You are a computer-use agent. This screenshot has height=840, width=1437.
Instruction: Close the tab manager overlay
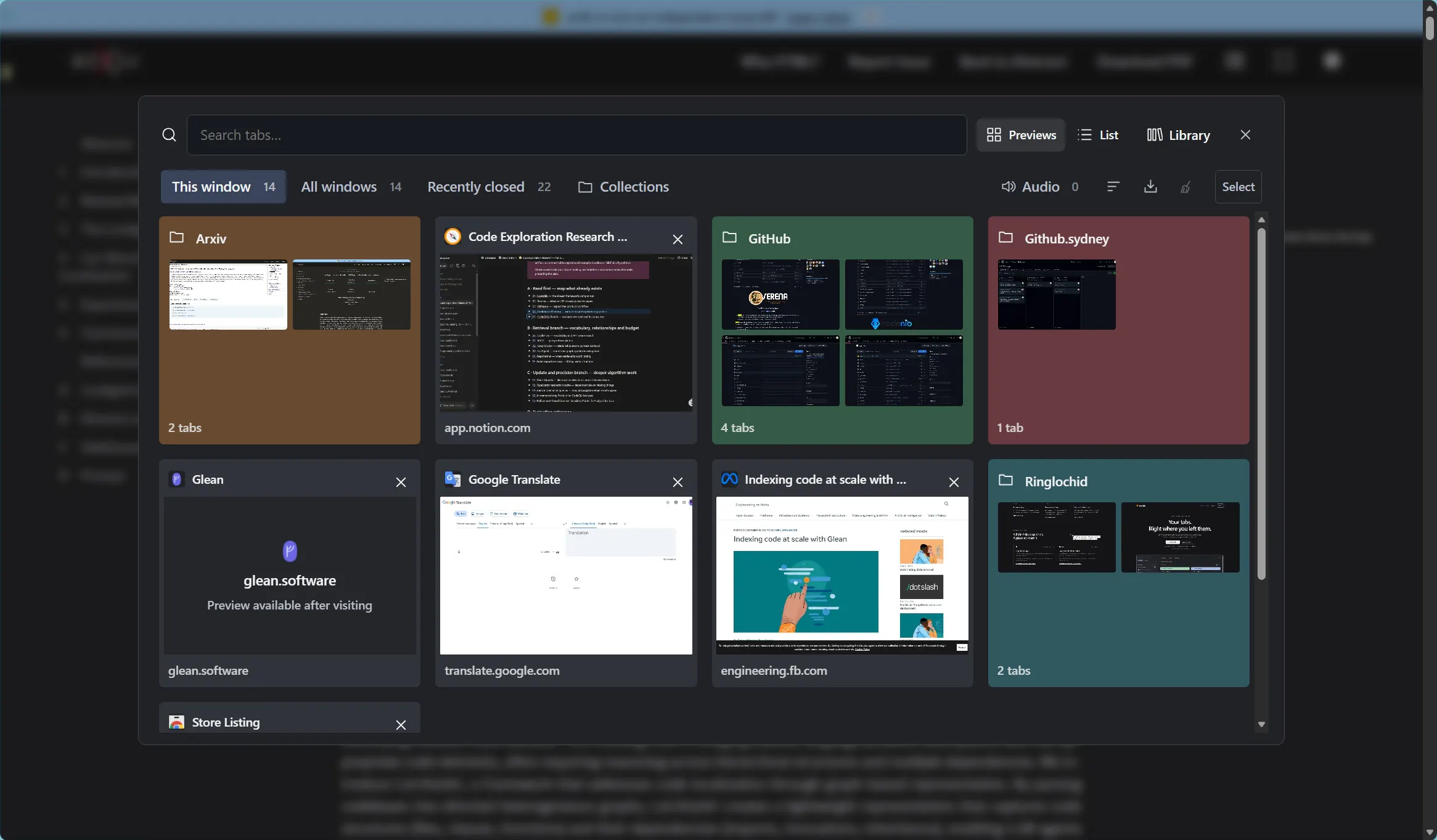pyautogui.click(x=1245, y=135)
